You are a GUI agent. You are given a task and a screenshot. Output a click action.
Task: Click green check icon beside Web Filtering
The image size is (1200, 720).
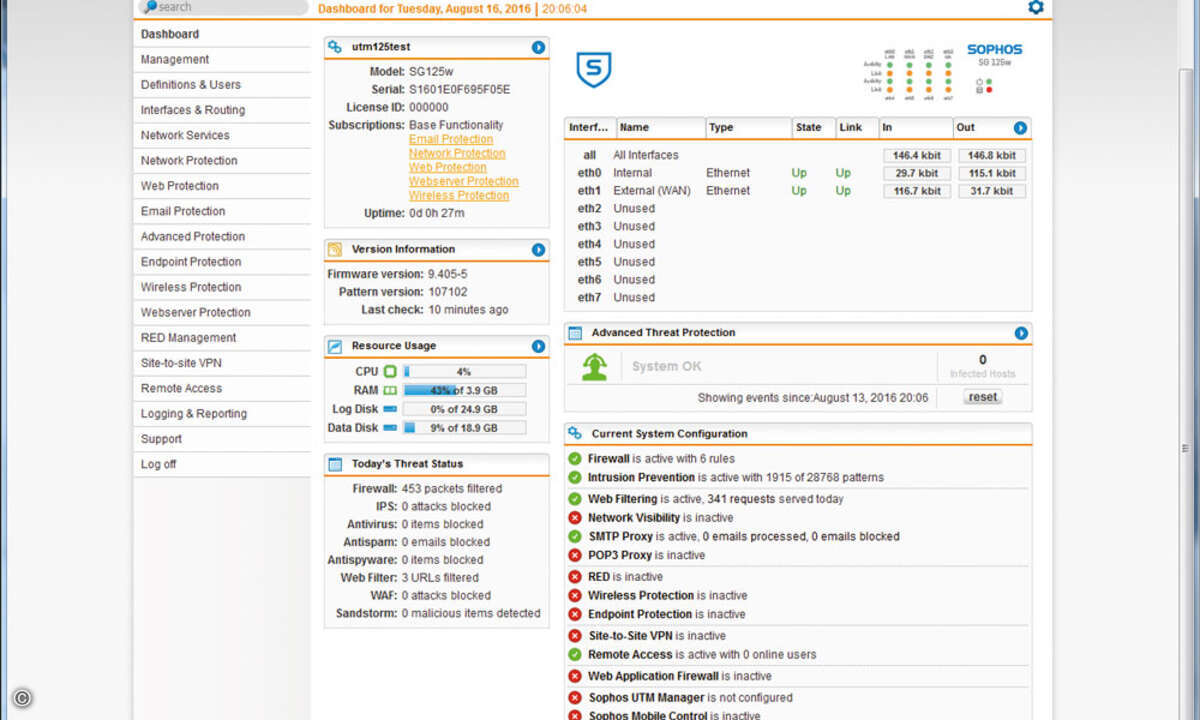pyautogui.click(x=575, y=499)
